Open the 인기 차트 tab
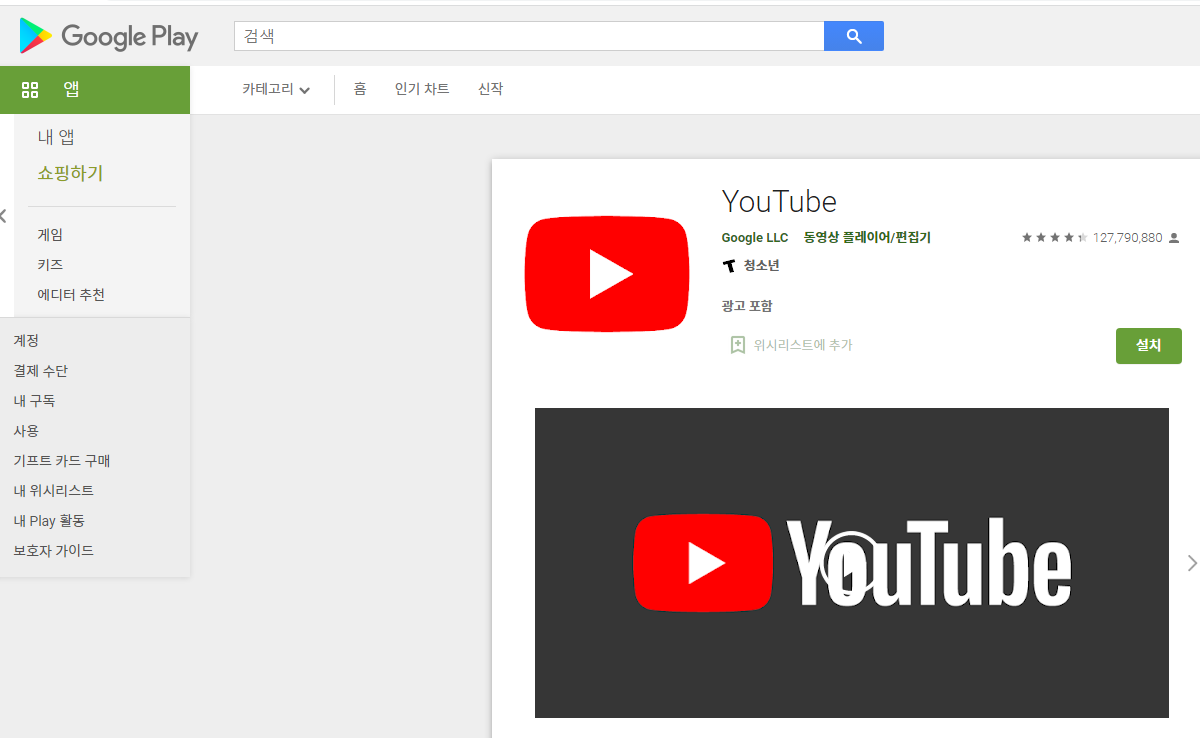Image resolution: width=1200 pixels, height=738 pixels. click(422, 89)
